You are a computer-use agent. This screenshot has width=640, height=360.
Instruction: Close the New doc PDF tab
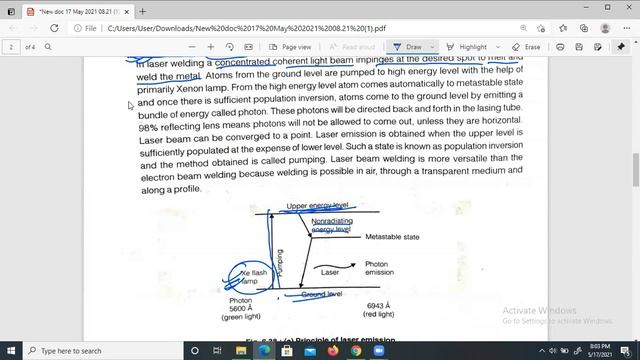[x=127, y=12]
